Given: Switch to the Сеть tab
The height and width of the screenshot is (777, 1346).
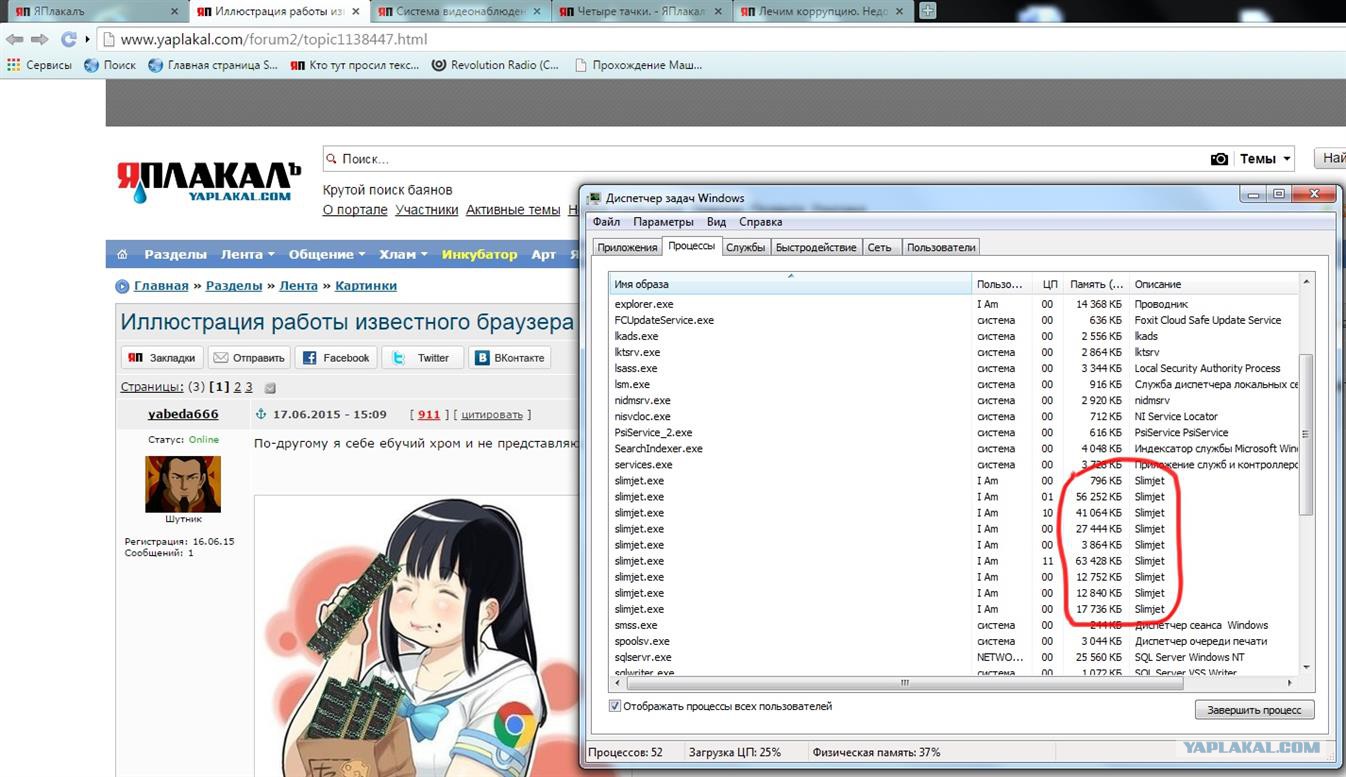Looking at the screenshot, I should click(x=880, y=247).
